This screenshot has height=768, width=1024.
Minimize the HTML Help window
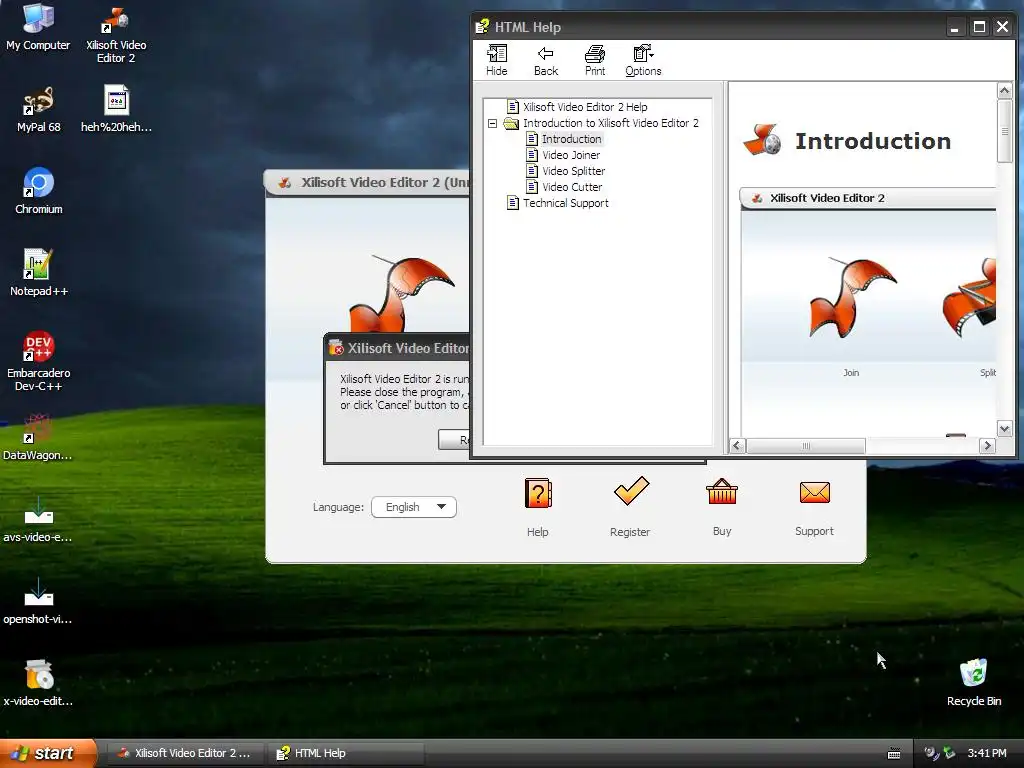point(955,27)
